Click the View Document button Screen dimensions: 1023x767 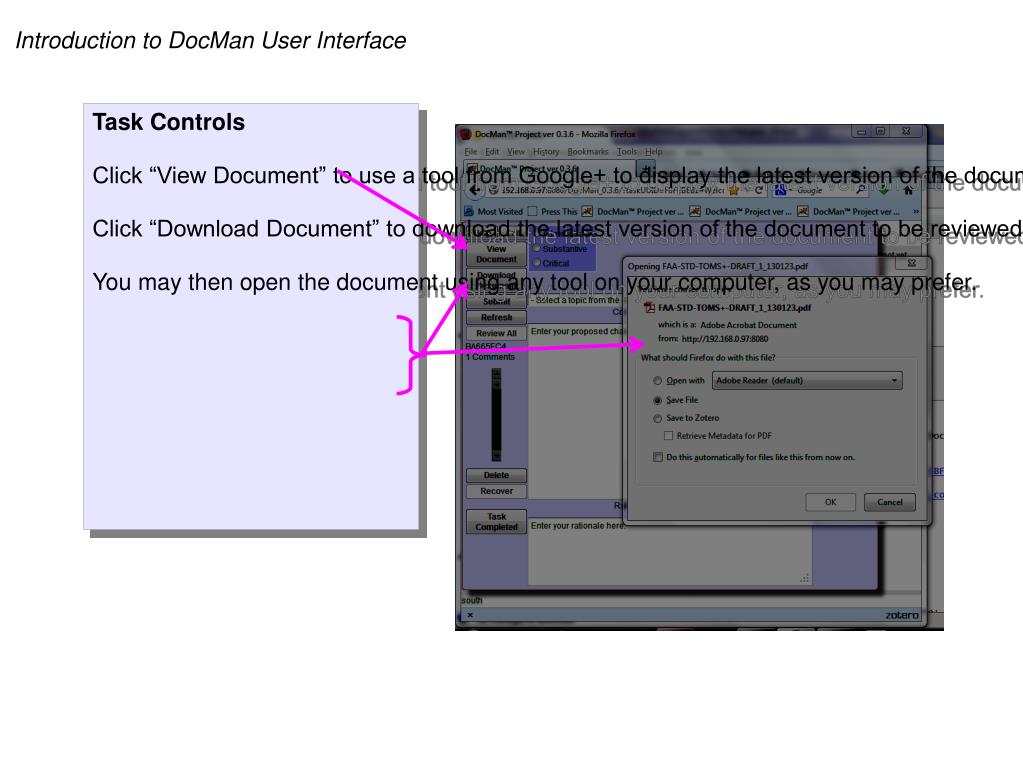[x=496, y=254]
